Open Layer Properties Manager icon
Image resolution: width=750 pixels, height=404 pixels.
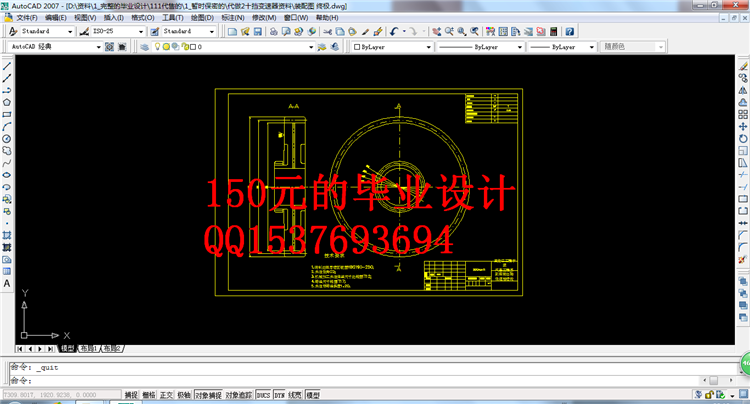pos(144,47)
